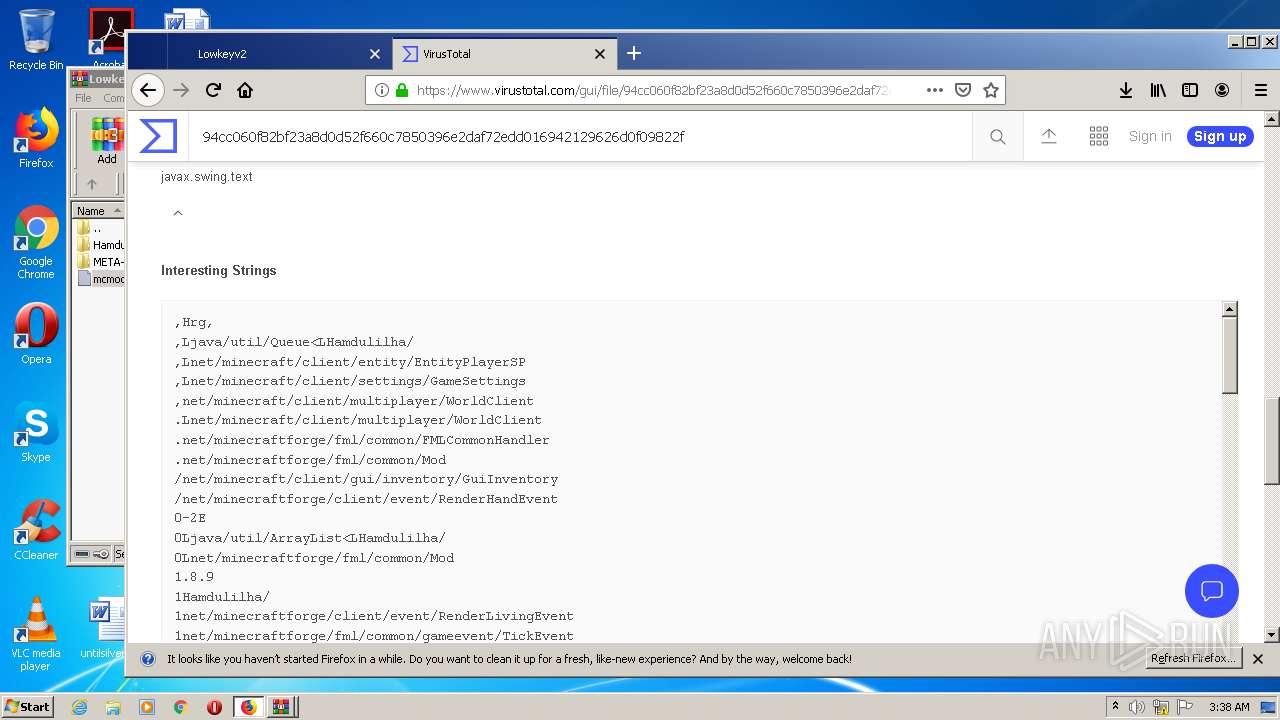The width and height of the screenshot is (1280, 720).
Task: Reload the VirusTotal page
Action: [213, 90]
